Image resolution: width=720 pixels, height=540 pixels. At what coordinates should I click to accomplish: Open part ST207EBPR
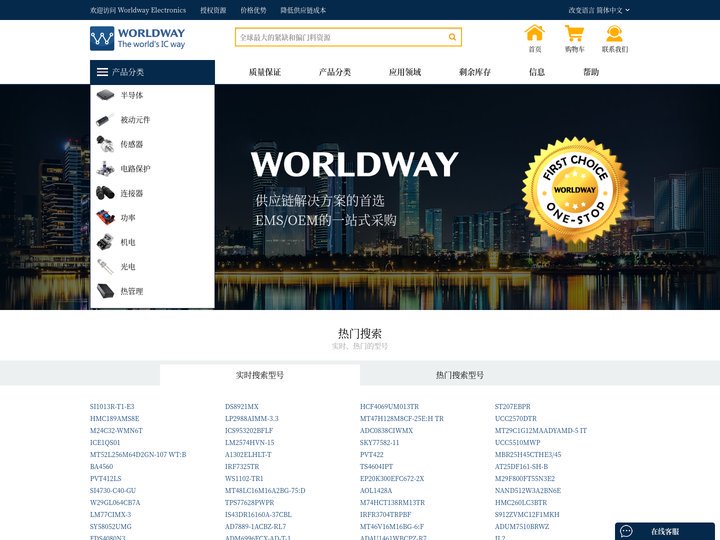512,406
